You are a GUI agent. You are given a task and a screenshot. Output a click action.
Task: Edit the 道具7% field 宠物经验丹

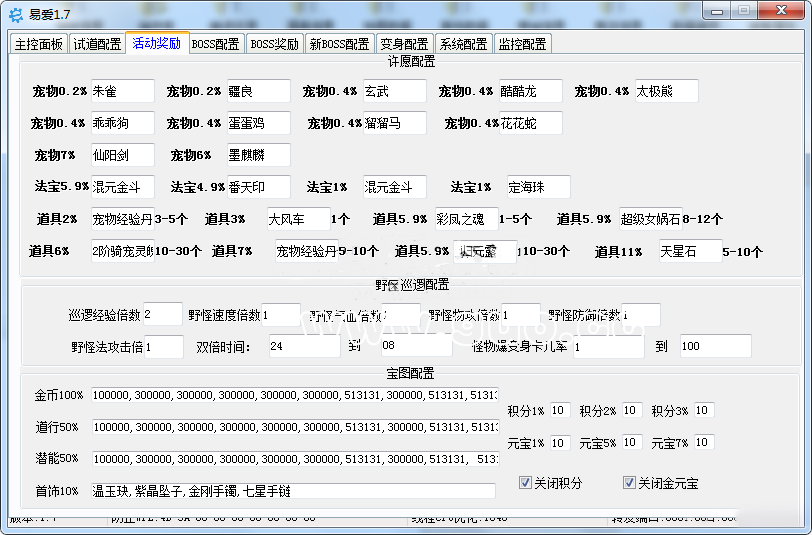point(307,251)
